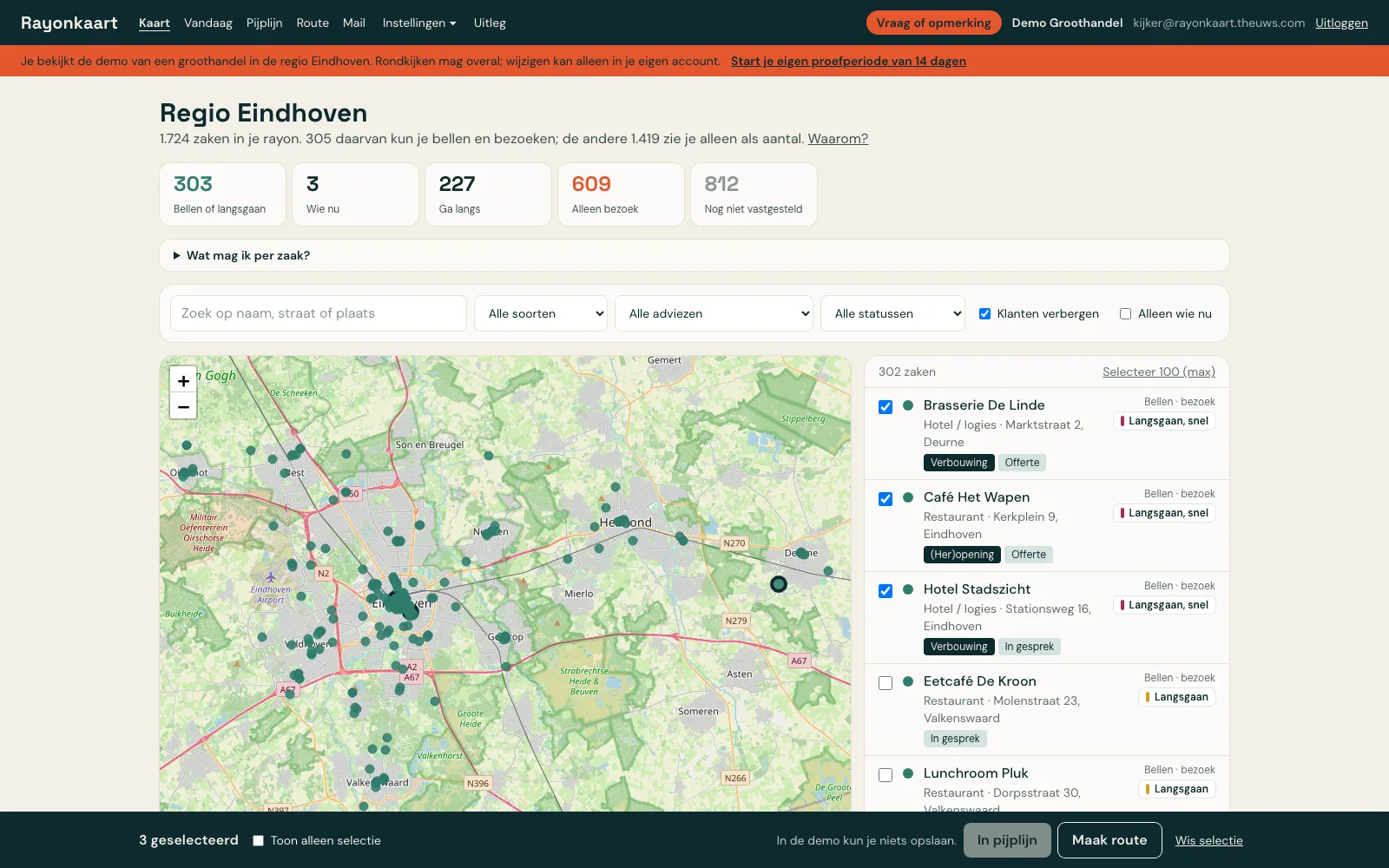Click the In pijplijn button
The width and height of the screenshot is (1389, 868).
pos(1007,840)
